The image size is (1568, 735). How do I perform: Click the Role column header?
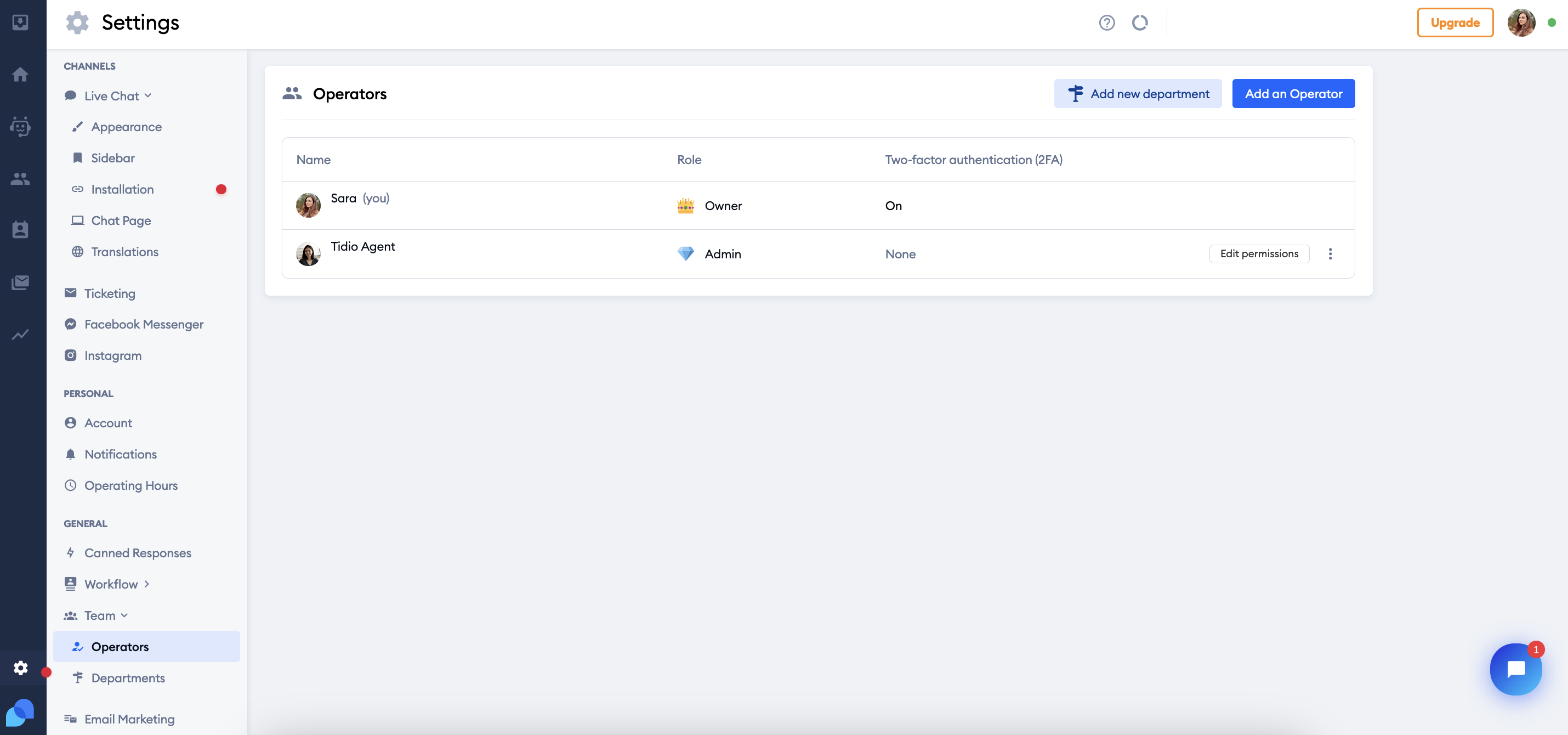pyautogui.click(x=689, y=160)
